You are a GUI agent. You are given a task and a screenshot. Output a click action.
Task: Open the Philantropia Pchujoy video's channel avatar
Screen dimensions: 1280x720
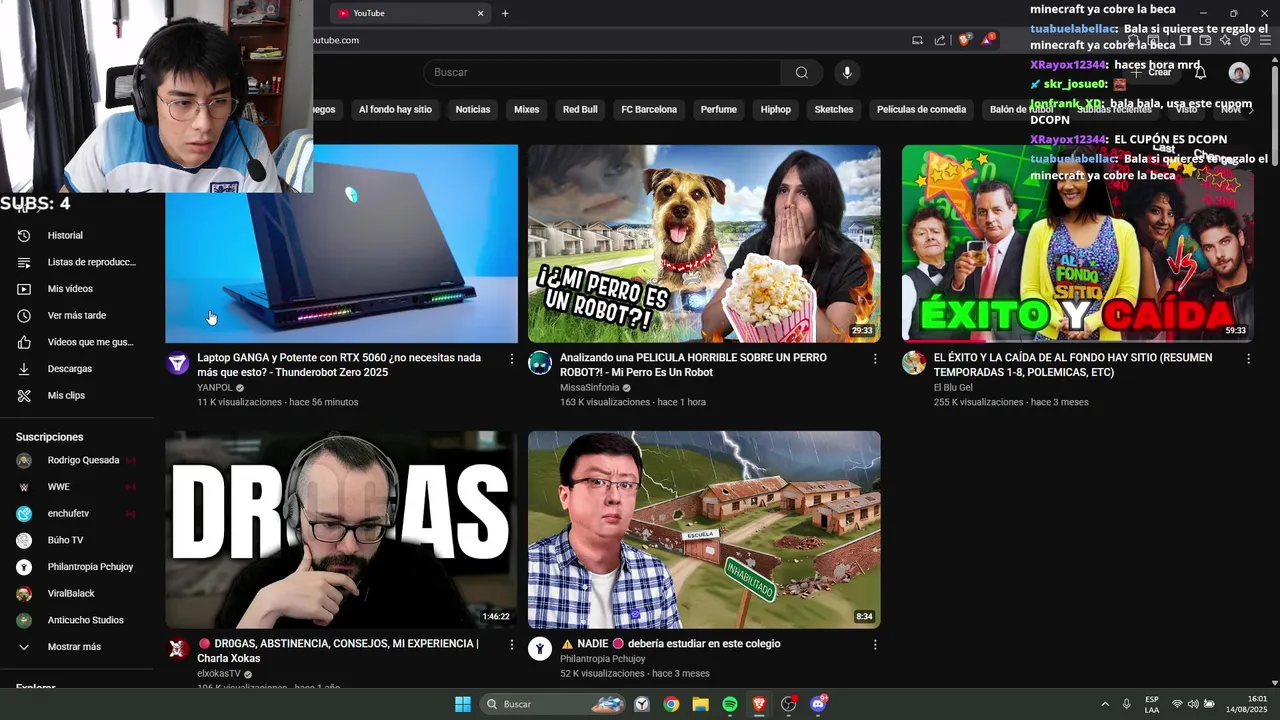[x=540, y=649]
